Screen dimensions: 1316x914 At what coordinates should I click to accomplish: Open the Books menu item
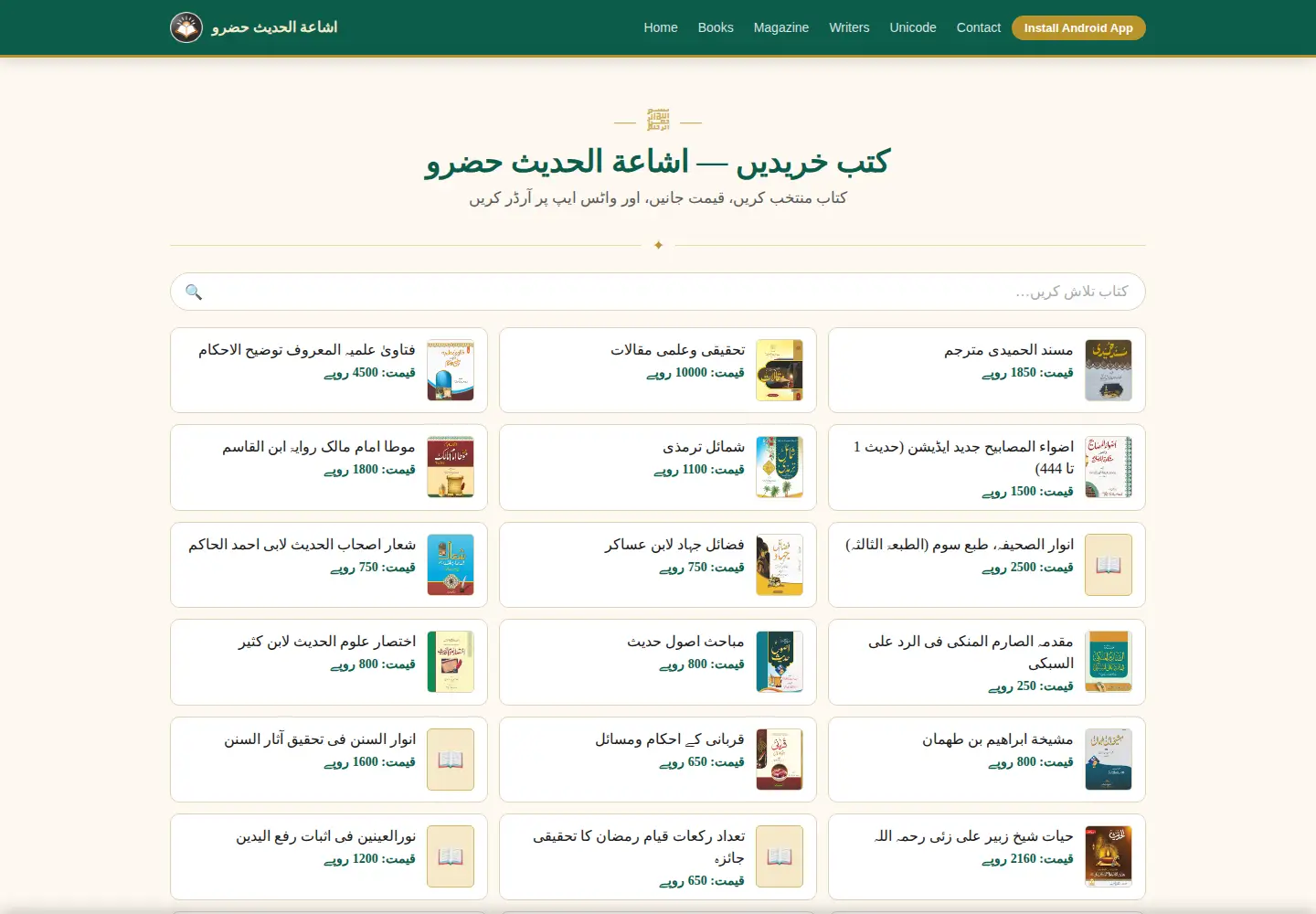click(716, 27)
